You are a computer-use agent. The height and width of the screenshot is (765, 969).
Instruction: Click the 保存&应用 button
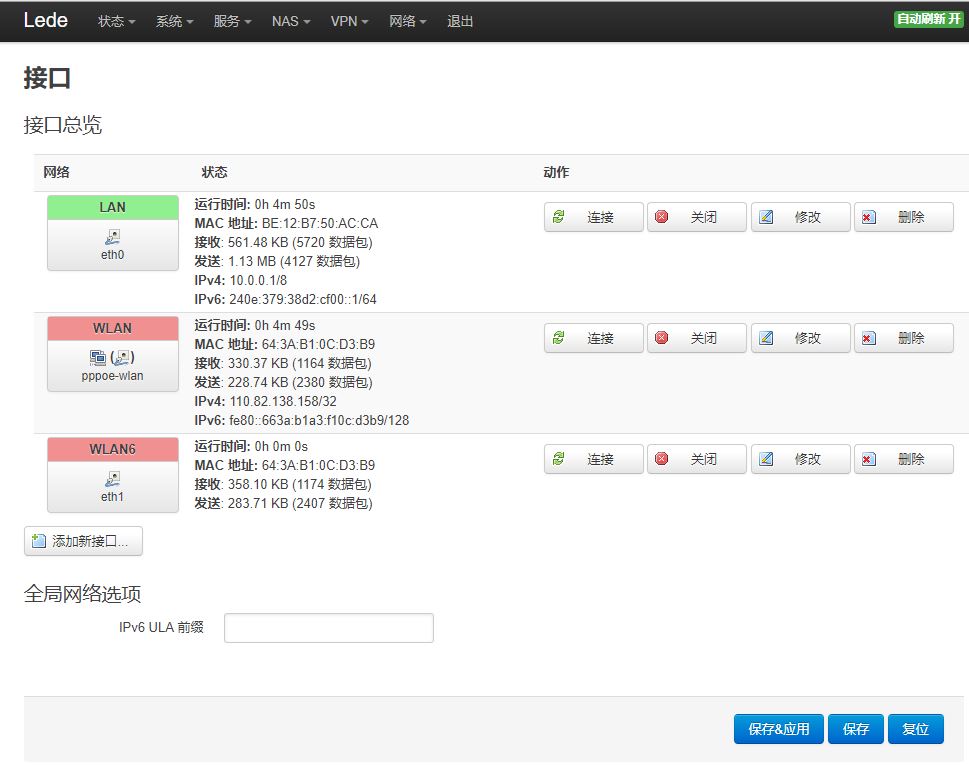[x=778, y=729]
